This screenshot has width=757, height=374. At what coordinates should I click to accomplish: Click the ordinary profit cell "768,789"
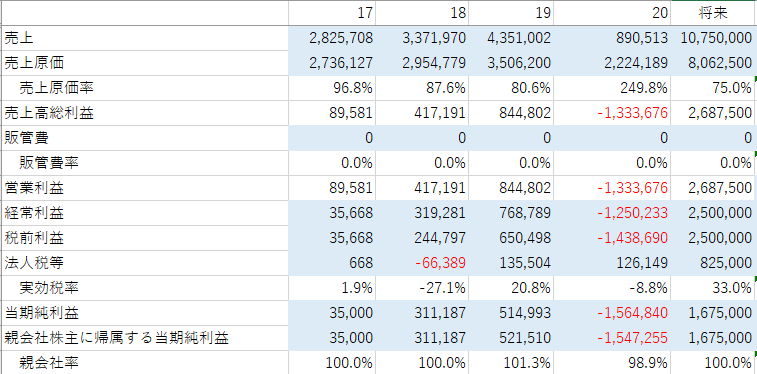510,213
